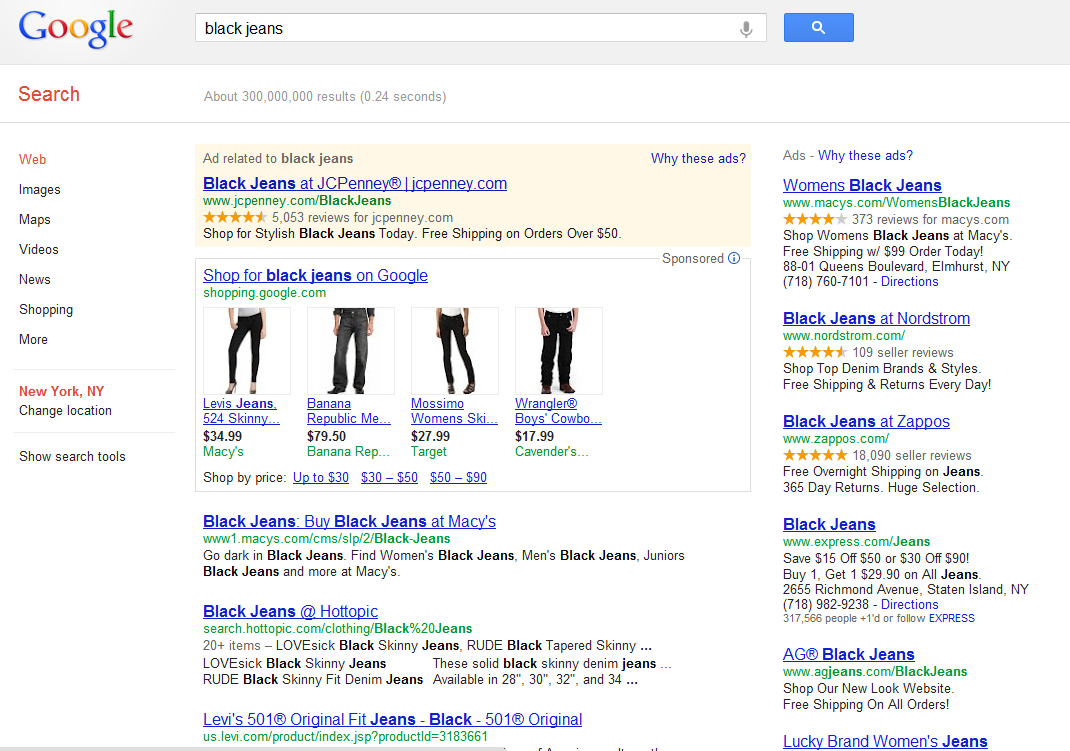Image resolution: width=1070 pixels, height=751 pixels.
Task: Expand the More search categories
Action: (33, 340)
